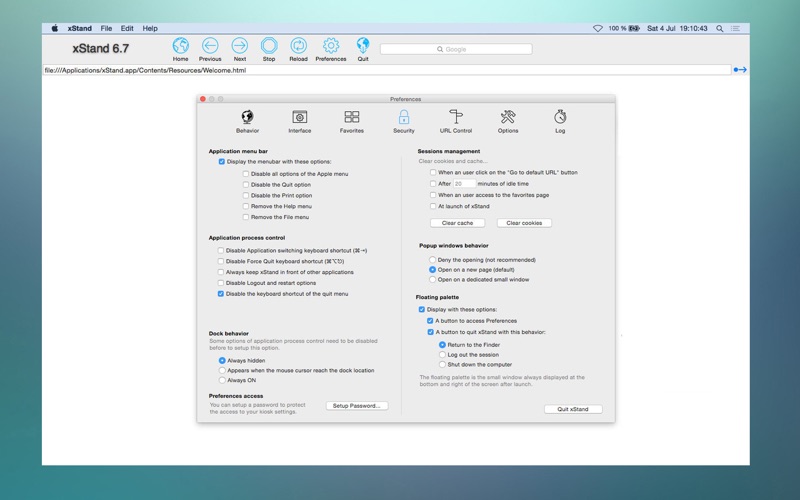Select Log out the session option
800x500 pixels.
[x=442, y=355]
